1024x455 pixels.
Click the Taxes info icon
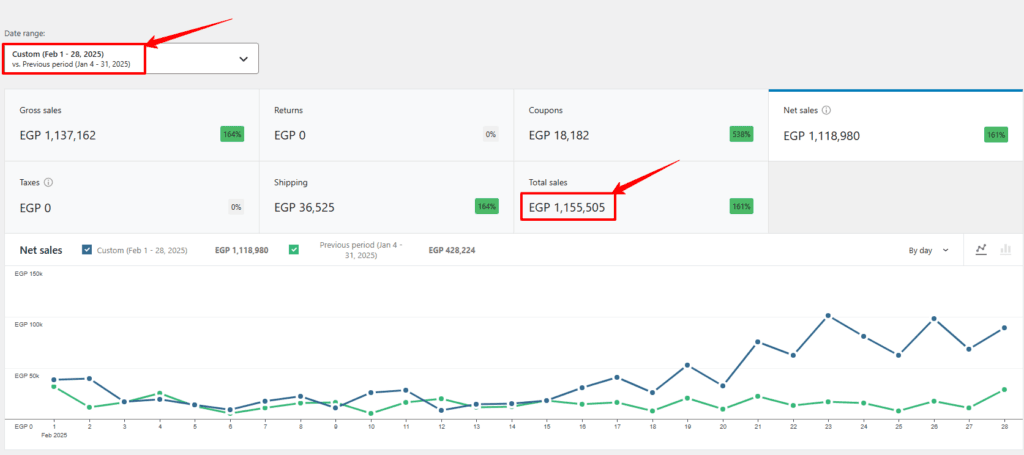click(x=48, y=183)
